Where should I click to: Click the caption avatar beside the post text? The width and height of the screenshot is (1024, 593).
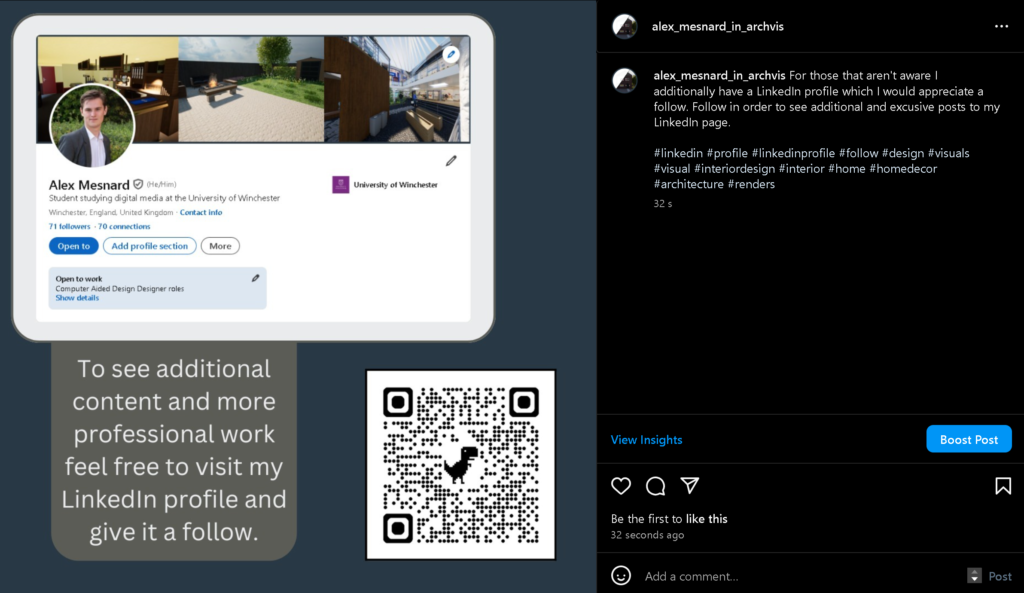coord(625,80)
